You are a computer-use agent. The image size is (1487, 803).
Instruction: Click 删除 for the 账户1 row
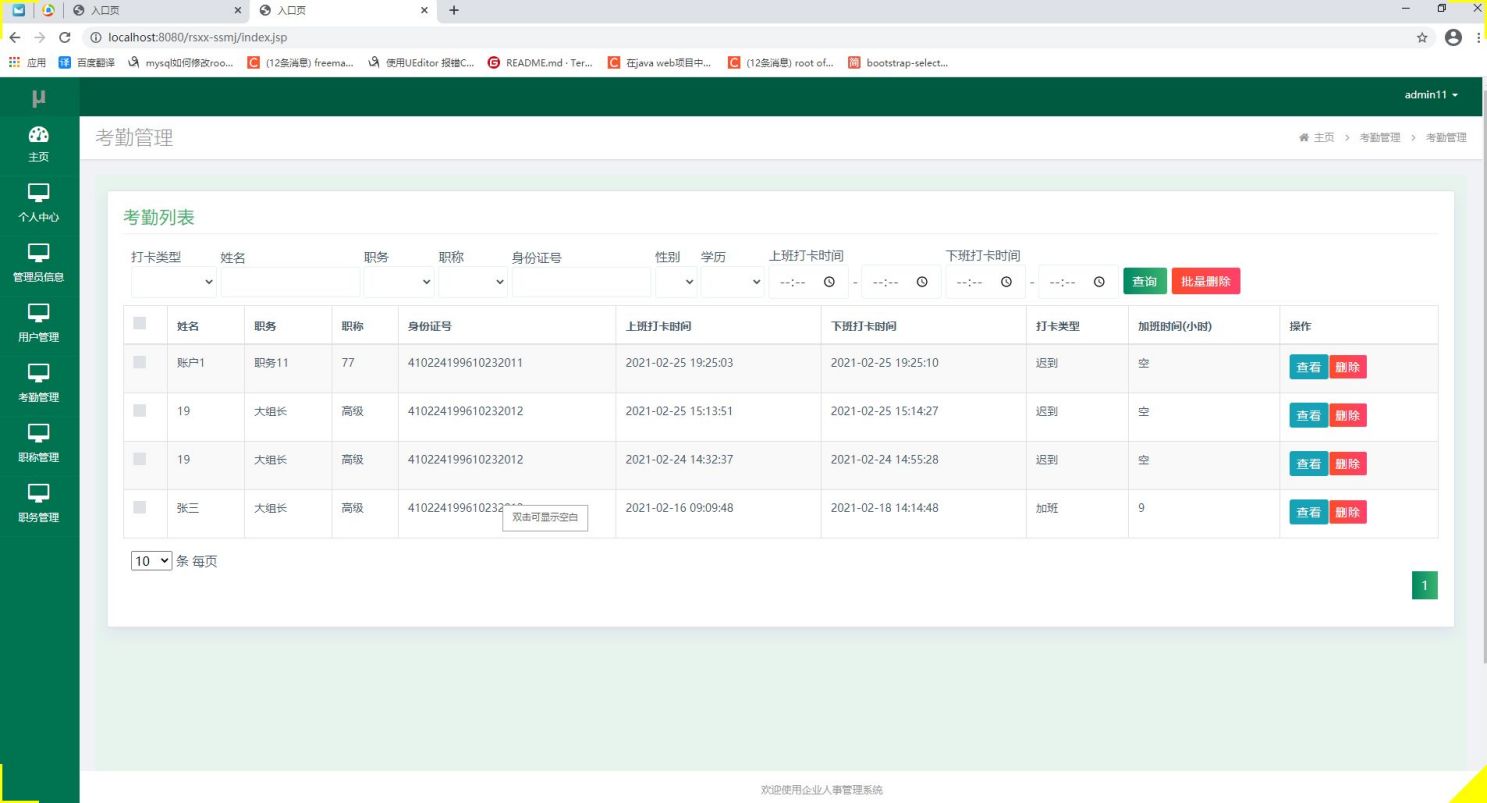pyautogui.click(x=1347, y=367)
